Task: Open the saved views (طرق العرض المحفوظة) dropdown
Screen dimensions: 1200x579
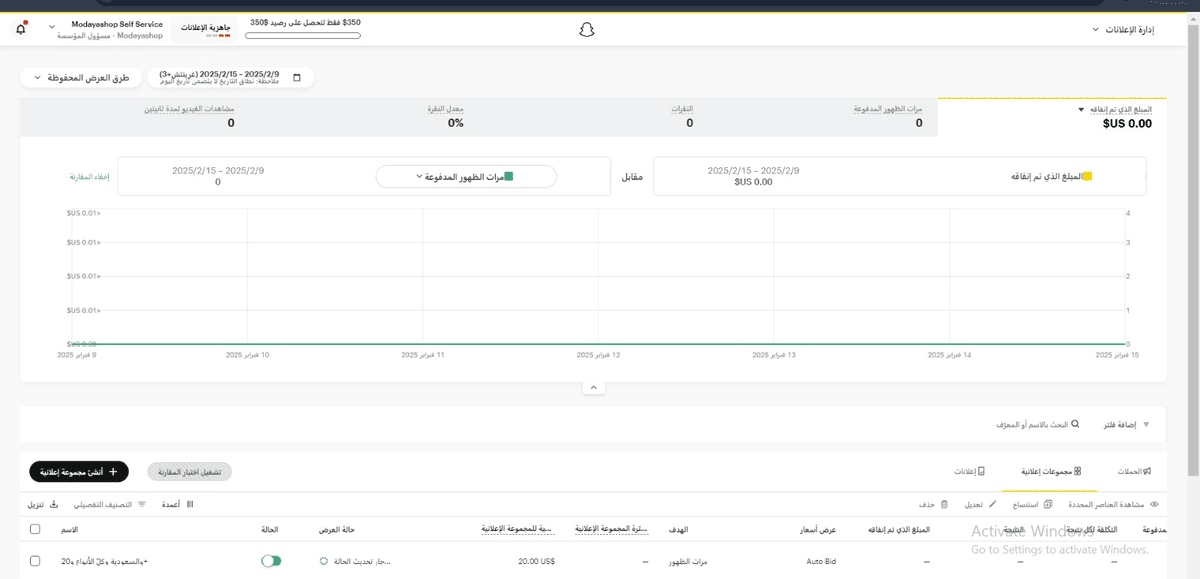Action: point(80,76)
